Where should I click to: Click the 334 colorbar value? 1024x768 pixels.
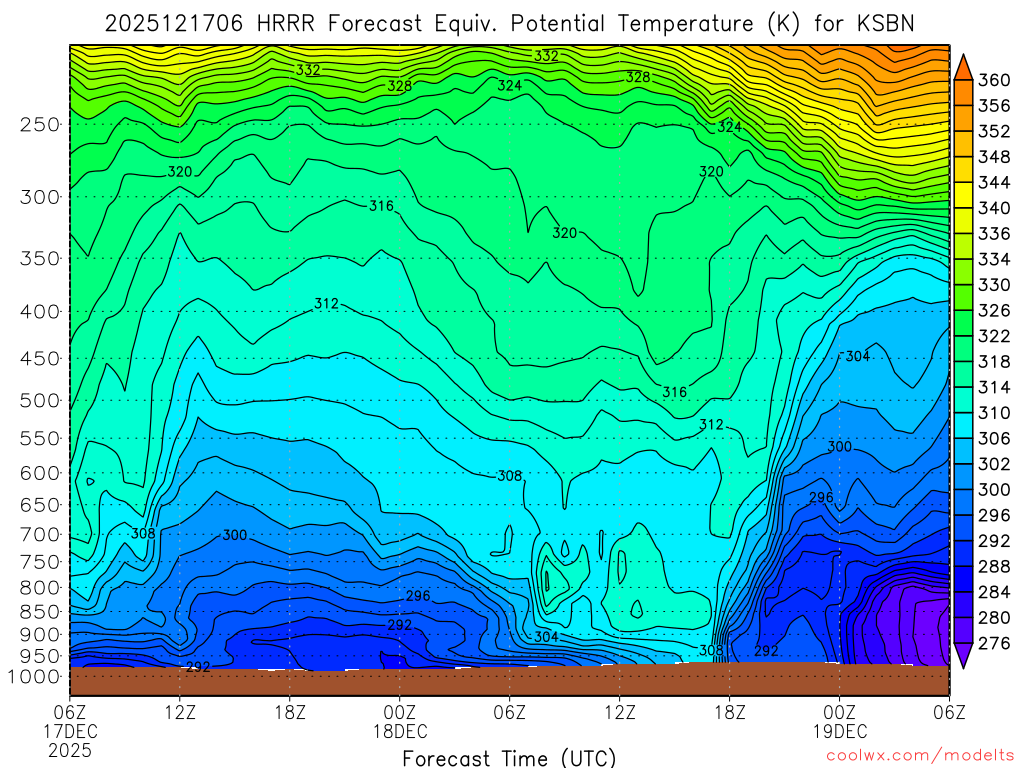994,259
